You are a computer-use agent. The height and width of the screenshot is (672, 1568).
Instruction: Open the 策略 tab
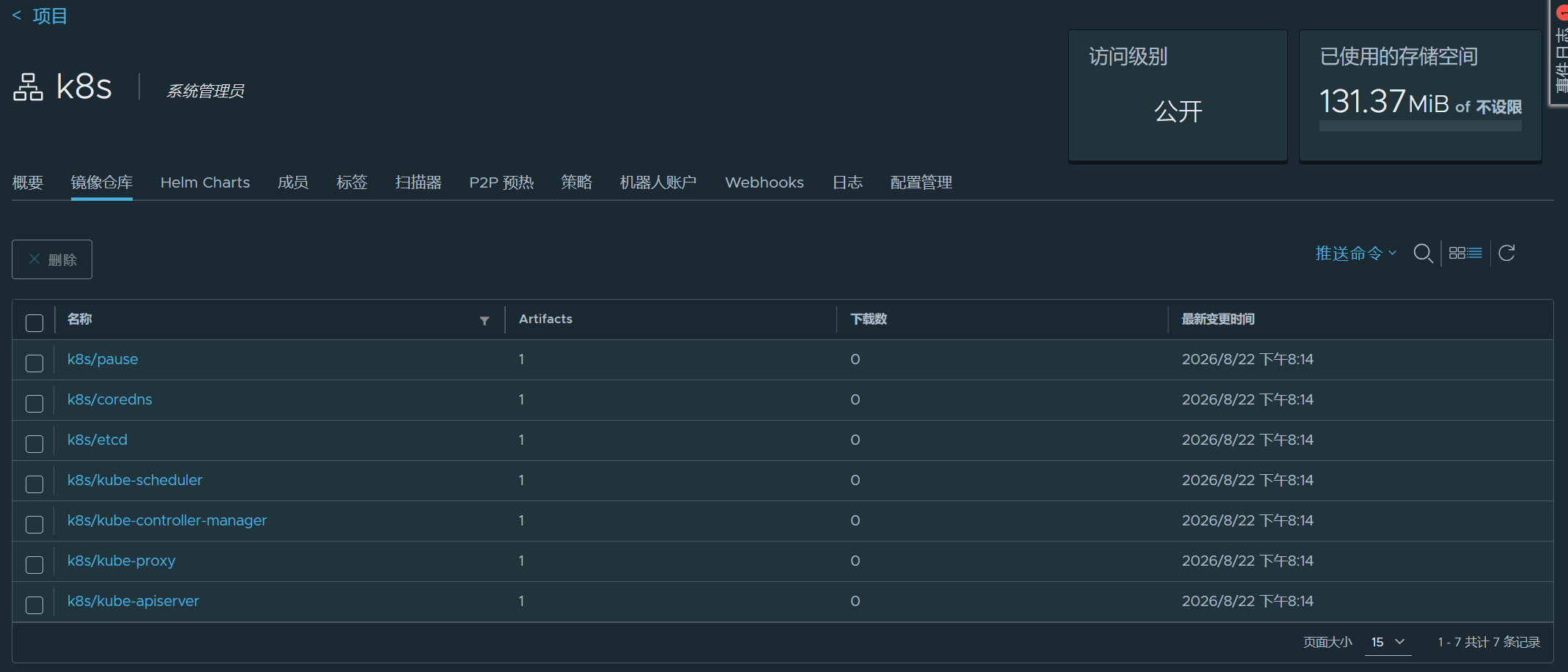pyautogui.click(x=577, y=182)
